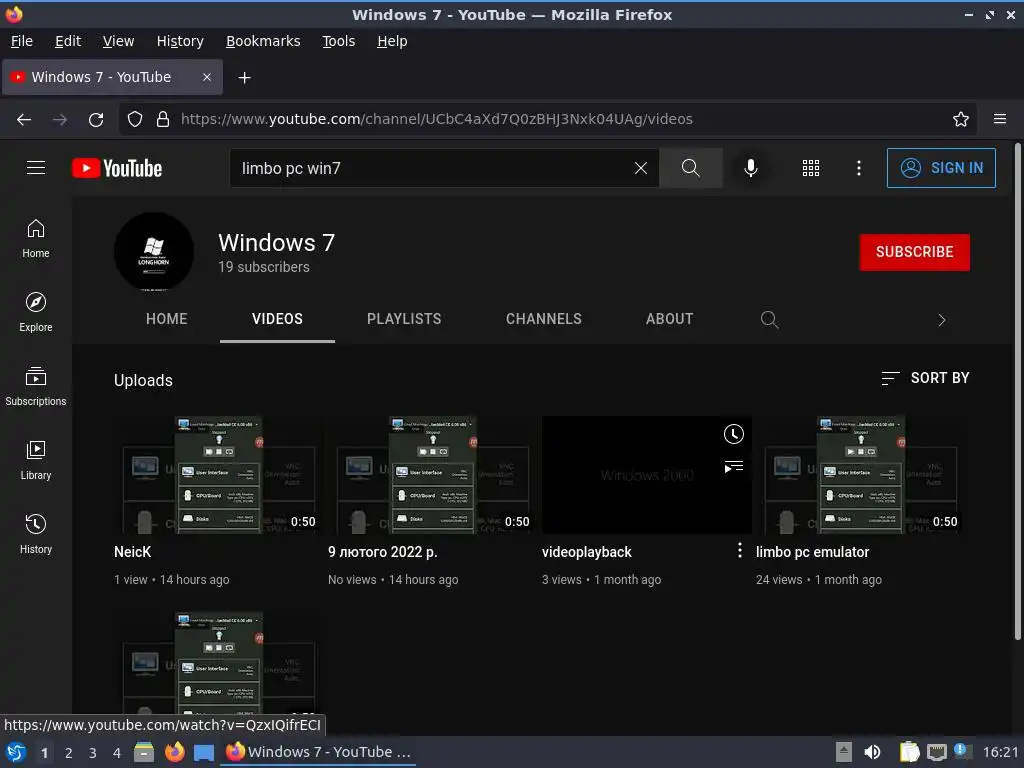Open Firefox application hamburger menu
Image resolution: width=1024 pixels, height=768 pixels.
(1000, 119)
